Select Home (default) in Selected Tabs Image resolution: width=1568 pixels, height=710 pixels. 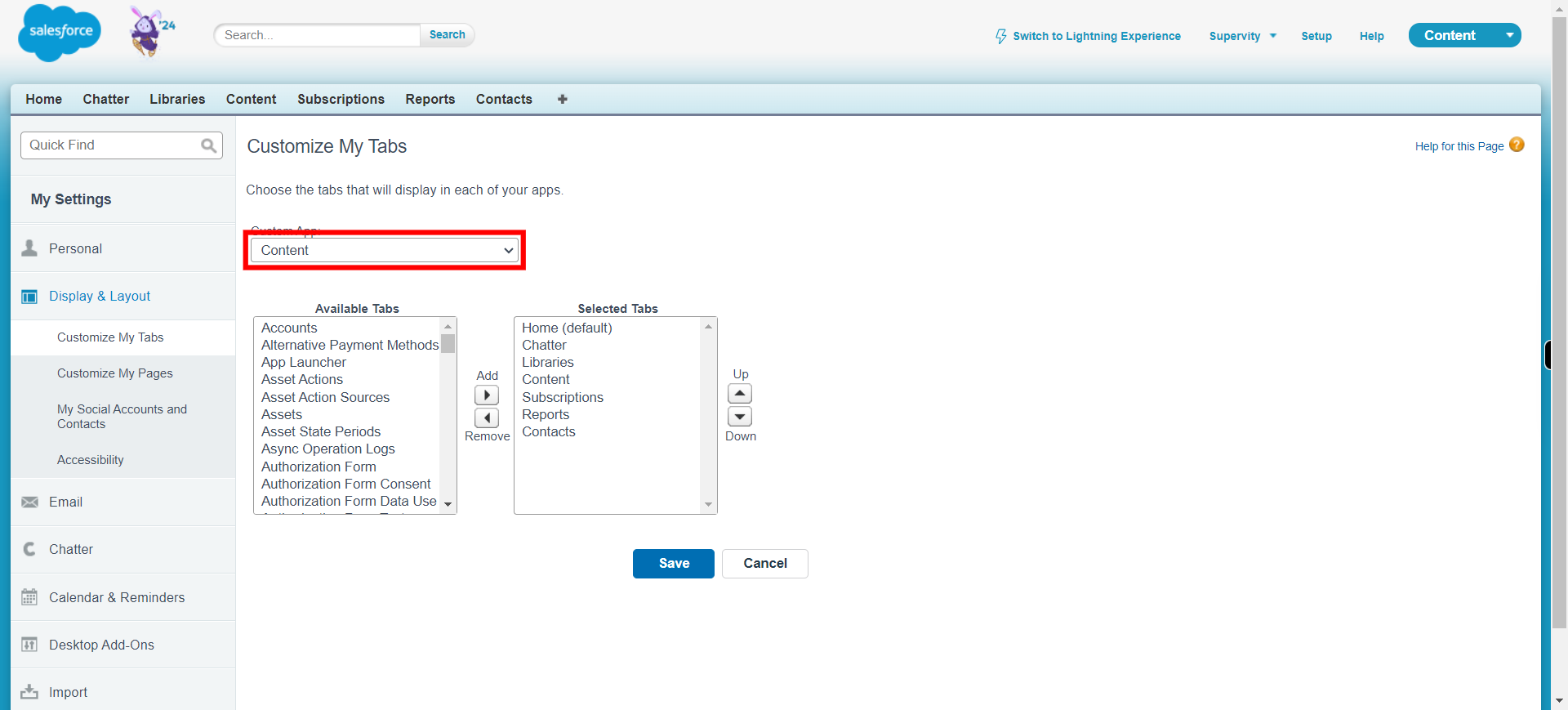567,328
